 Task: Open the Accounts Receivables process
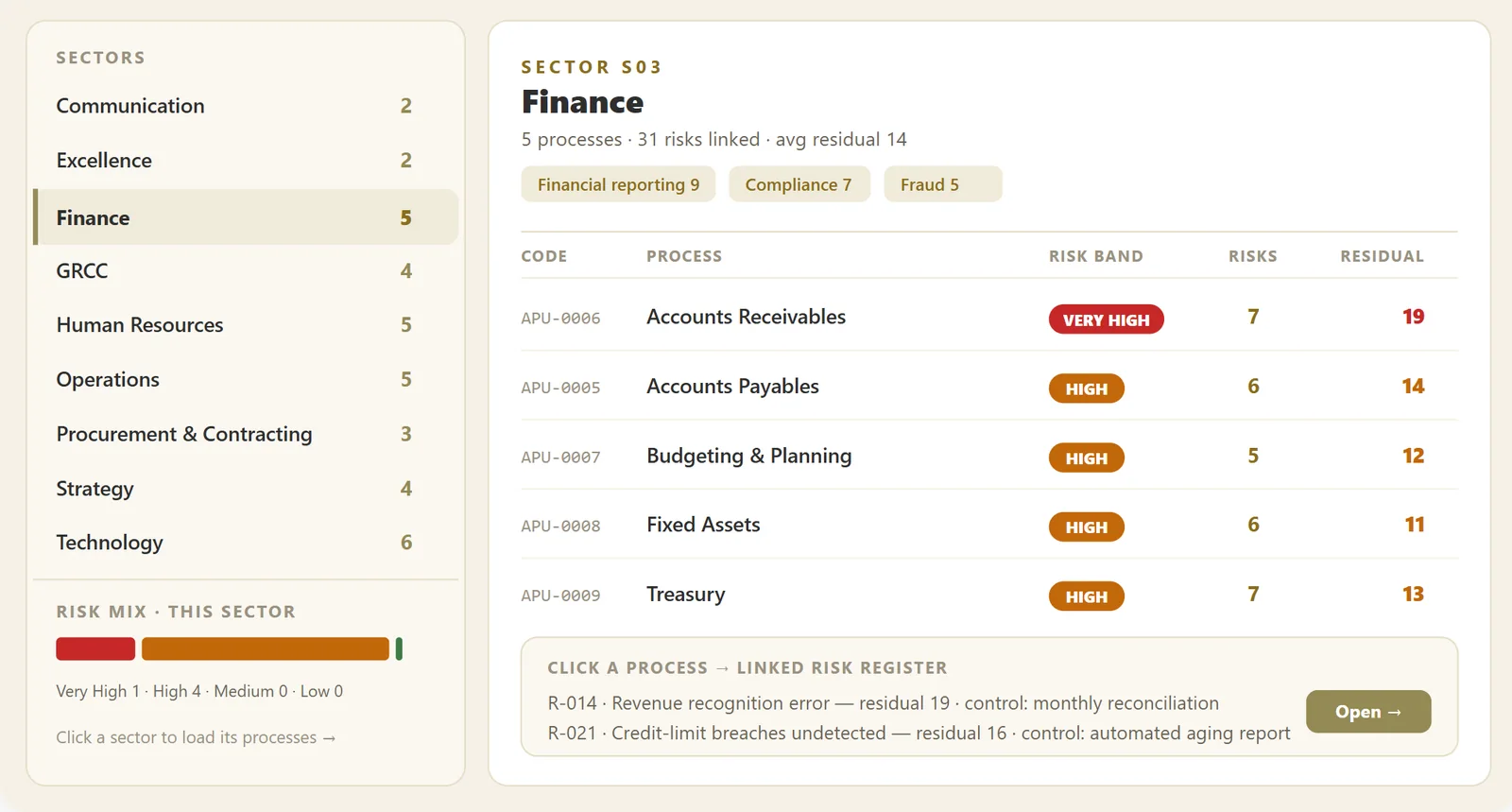coord(988,317)
